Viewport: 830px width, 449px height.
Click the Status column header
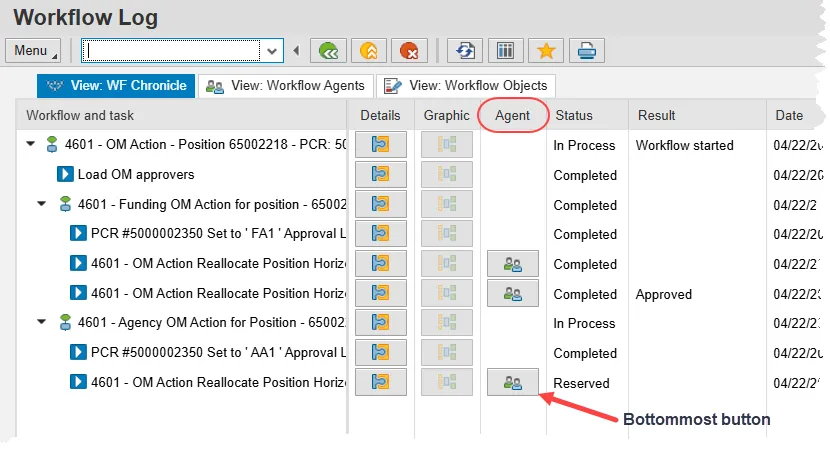coord(588,115)
